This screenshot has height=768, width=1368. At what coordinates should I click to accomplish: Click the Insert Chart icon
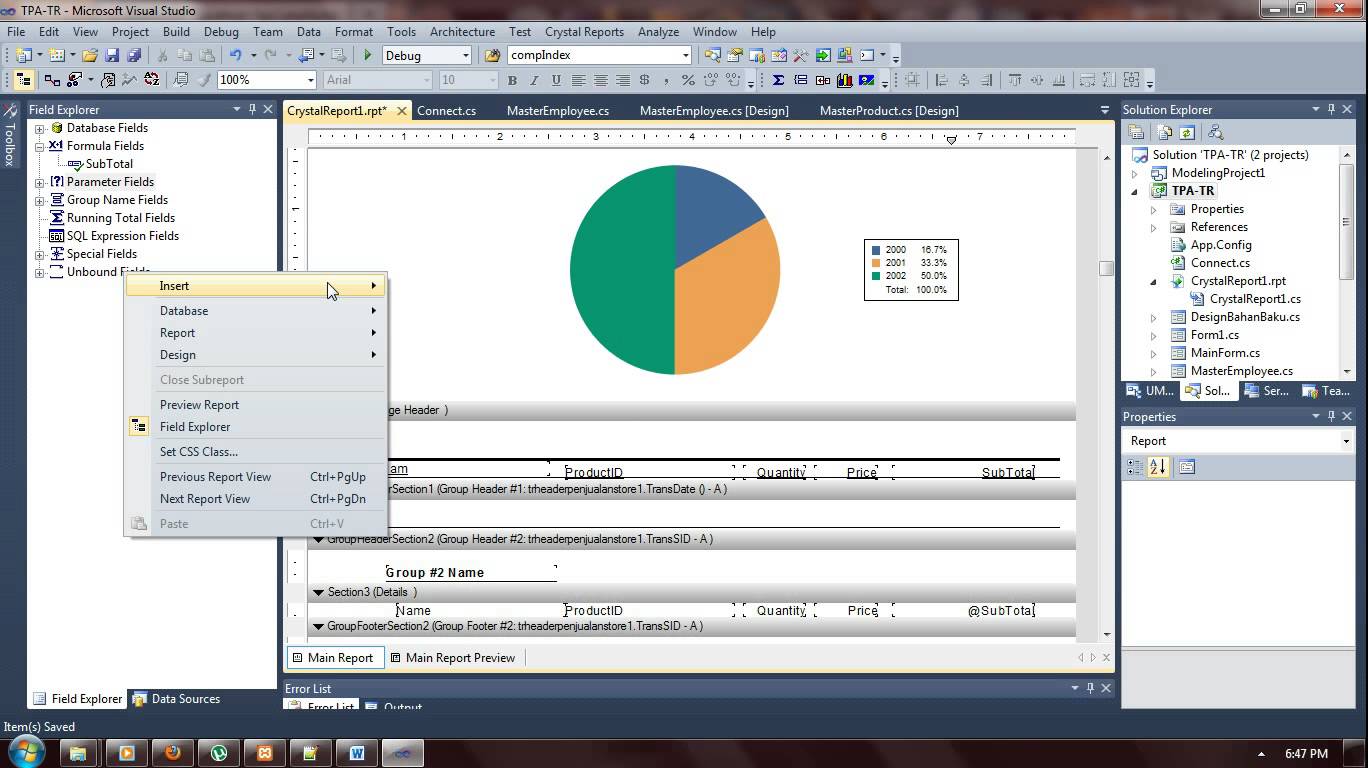click(x=845, y=80)
